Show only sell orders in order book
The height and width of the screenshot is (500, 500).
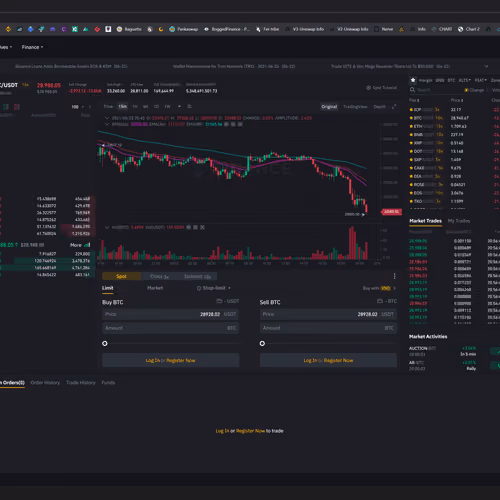coord(17,107)
